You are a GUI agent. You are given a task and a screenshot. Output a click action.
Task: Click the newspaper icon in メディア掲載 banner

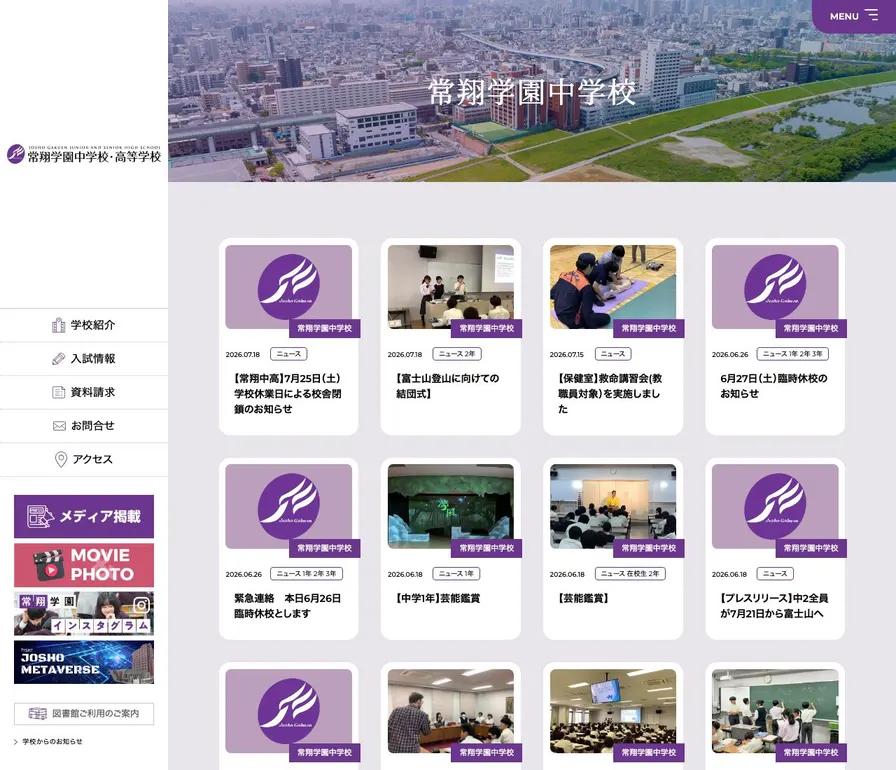click(40, 516)
